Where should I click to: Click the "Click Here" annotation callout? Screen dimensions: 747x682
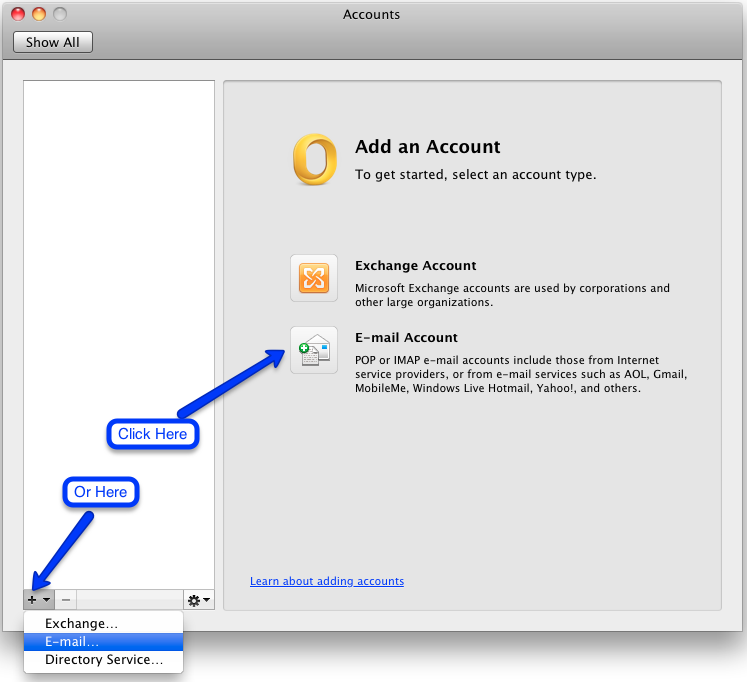(152, 434)
